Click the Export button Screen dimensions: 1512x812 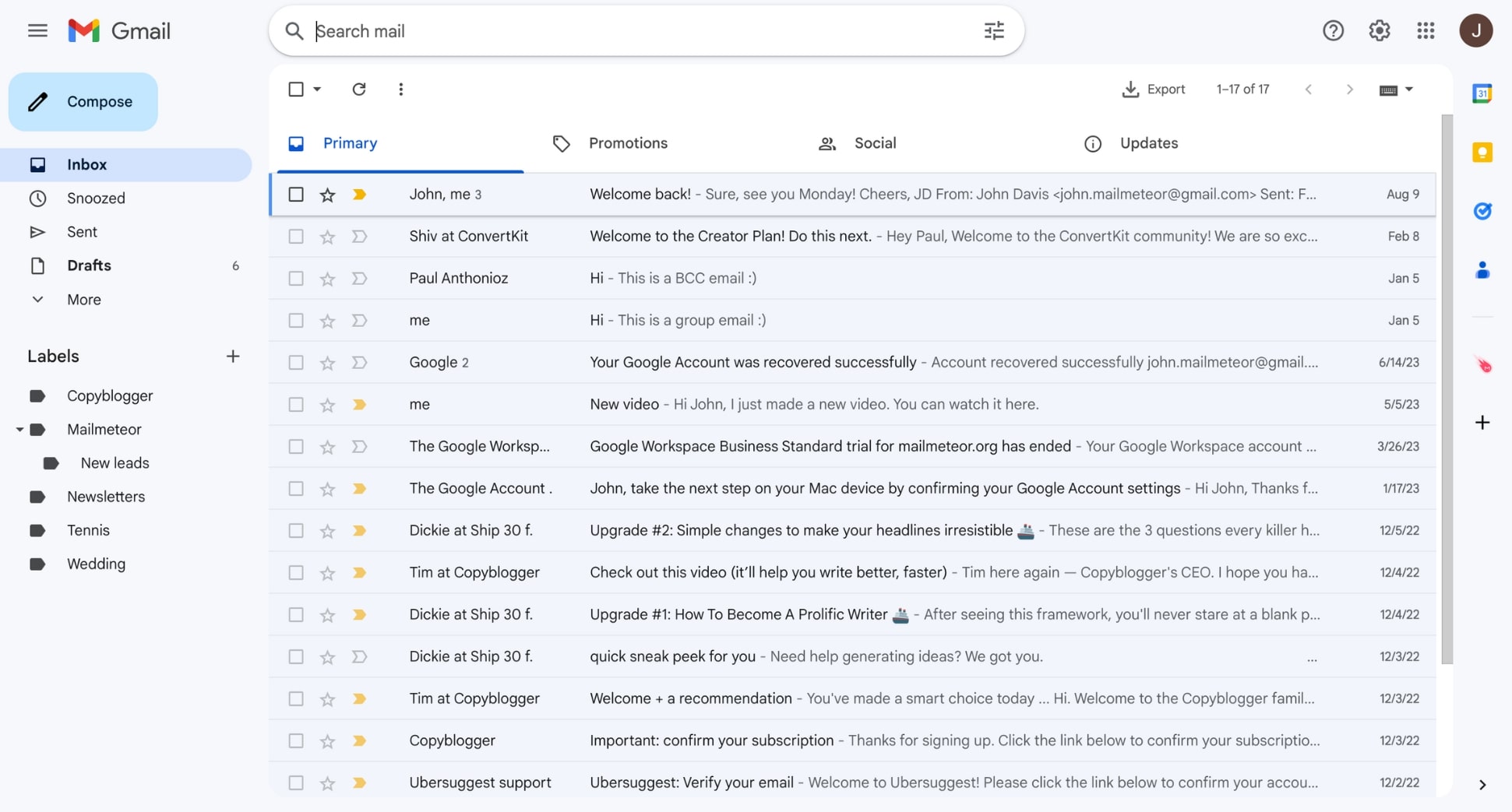1153,89
